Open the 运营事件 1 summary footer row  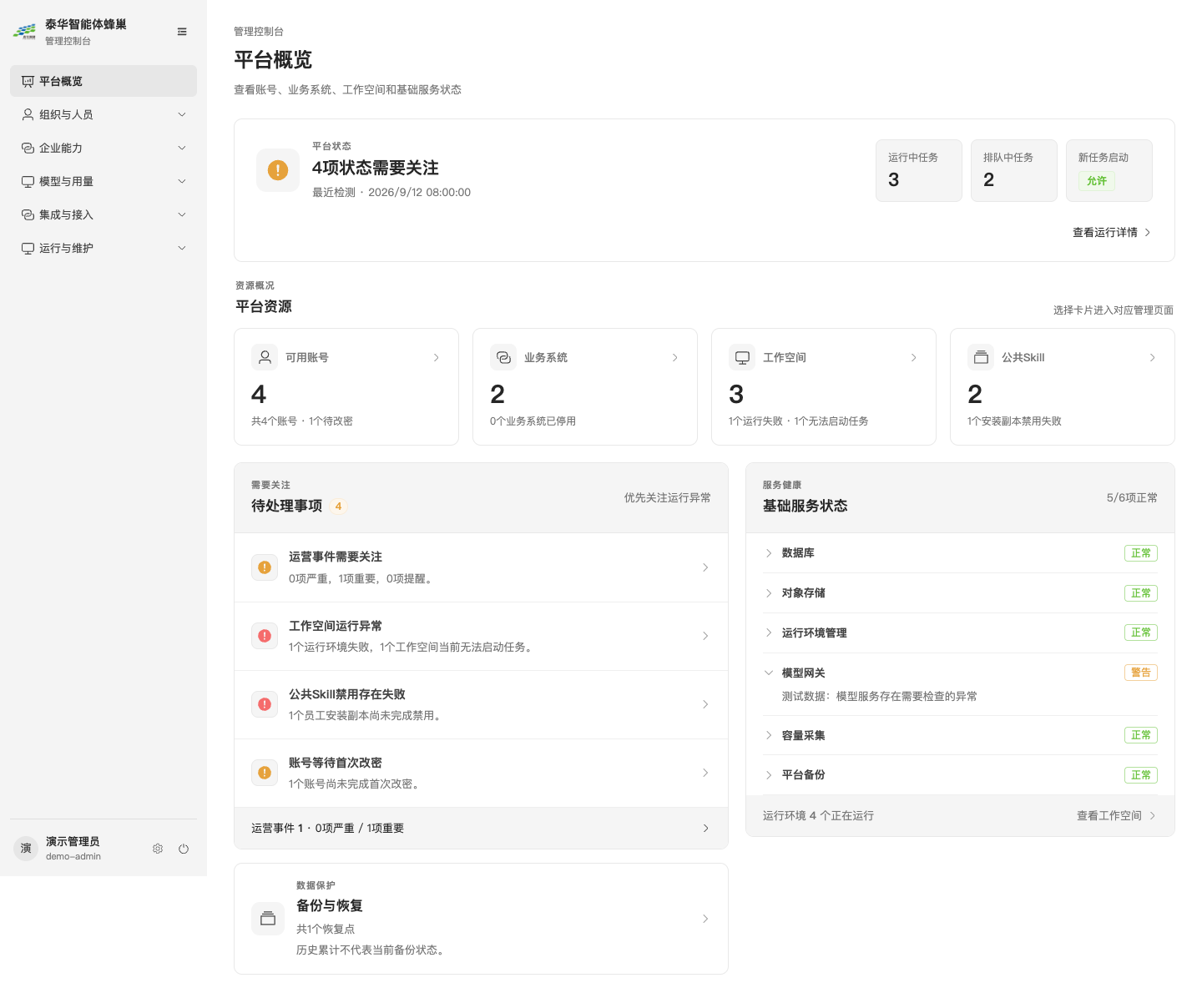click(x=481, y=828)
